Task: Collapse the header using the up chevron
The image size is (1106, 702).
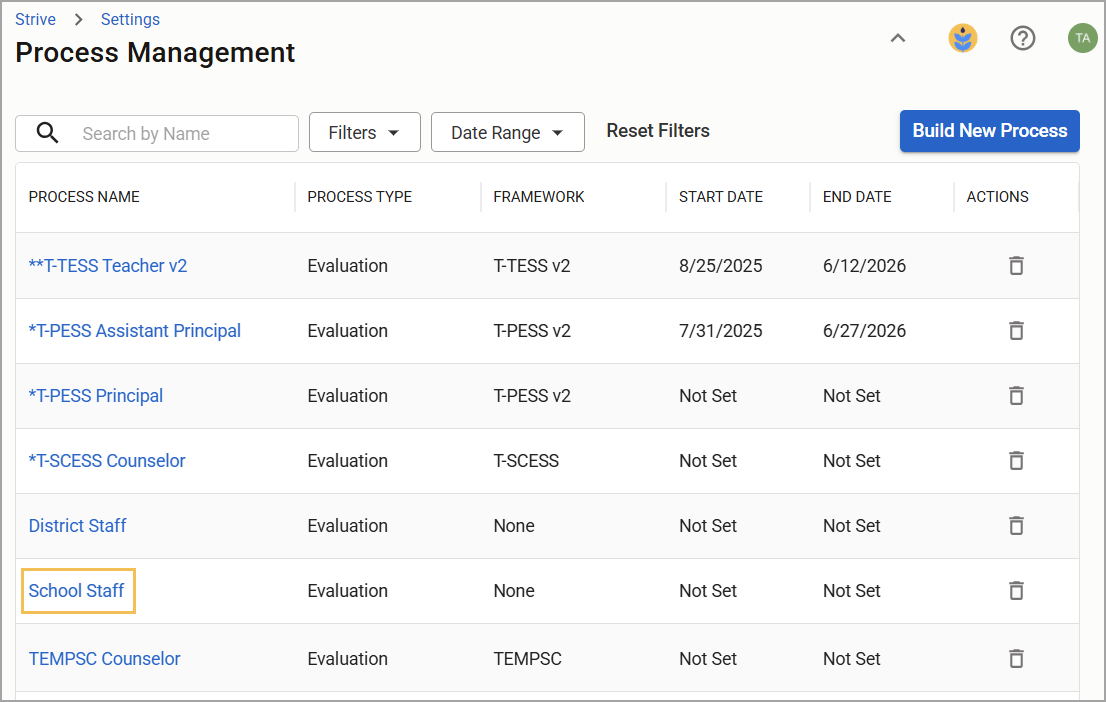Action: click(x=897, y=38)
